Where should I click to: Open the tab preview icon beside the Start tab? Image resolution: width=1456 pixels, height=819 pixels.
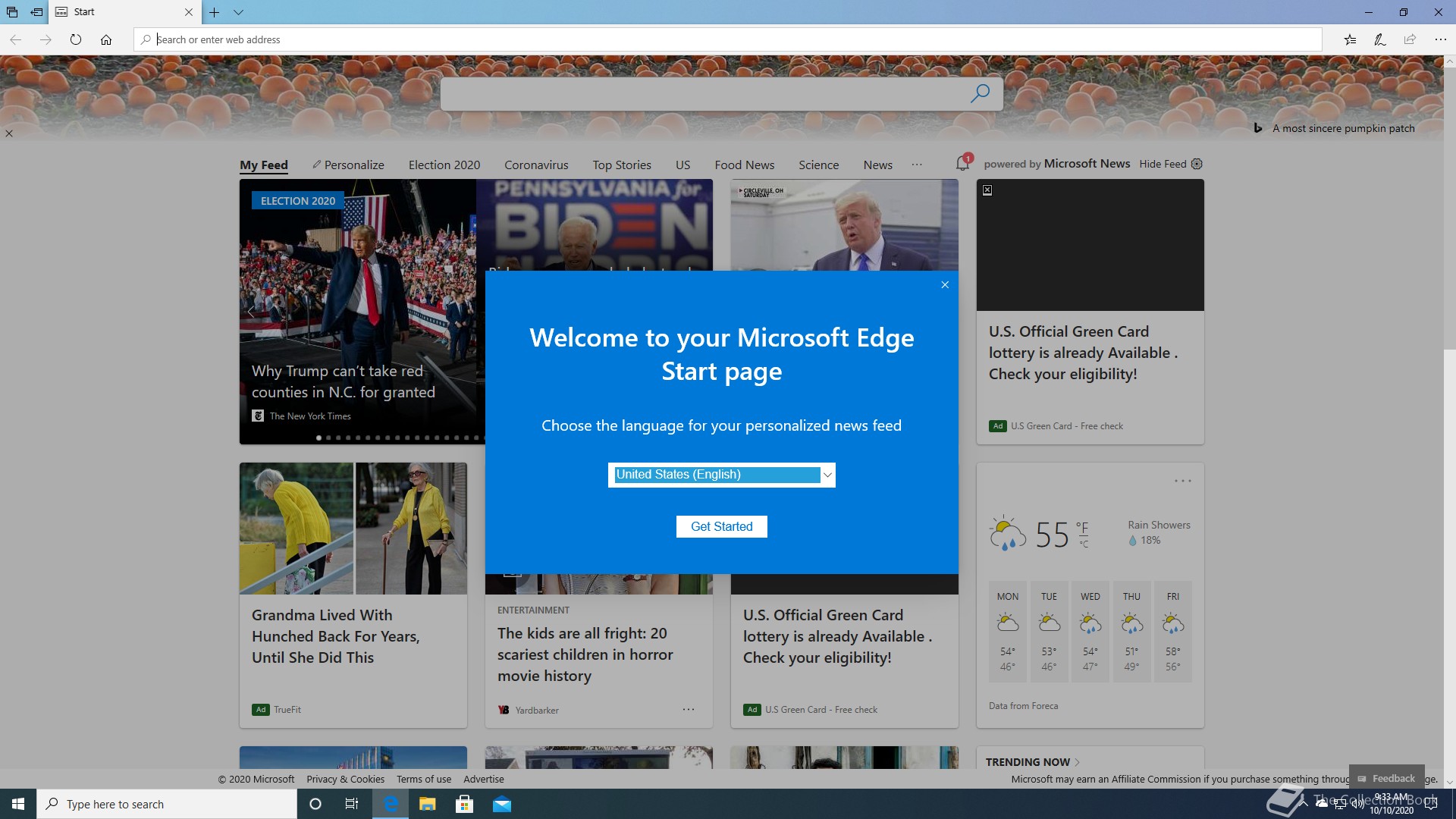(x=12, y=12)
